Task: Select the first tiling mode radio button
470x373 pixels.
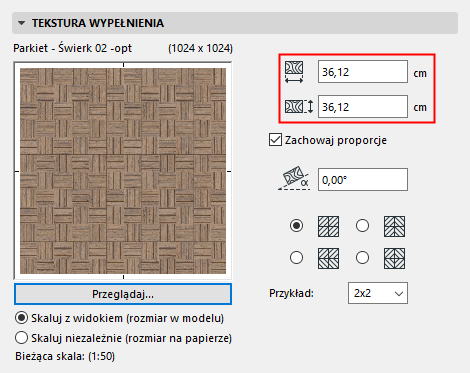Action: tap(296, 226)
